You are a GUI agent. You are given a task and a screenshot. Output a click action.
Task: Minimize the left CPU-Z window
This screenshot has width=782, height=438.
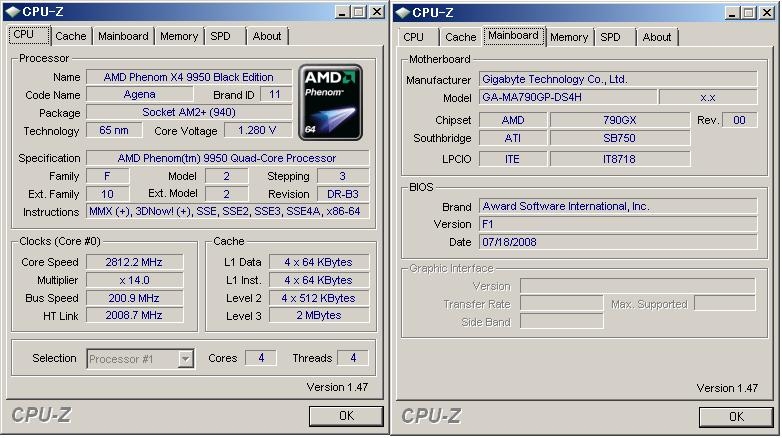[342, 12]
